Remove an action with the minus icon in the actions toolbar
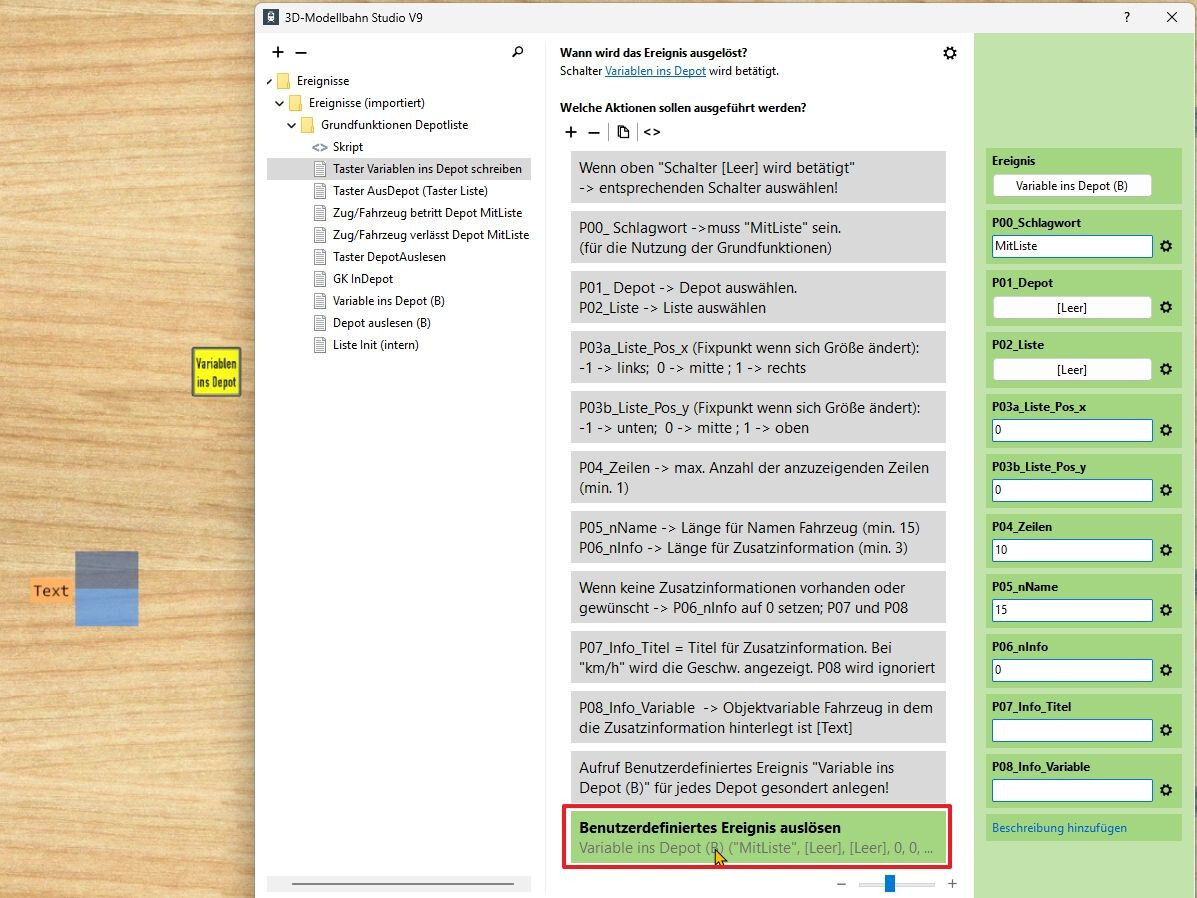Screen dimensions: 1197x898 [594, 132]
